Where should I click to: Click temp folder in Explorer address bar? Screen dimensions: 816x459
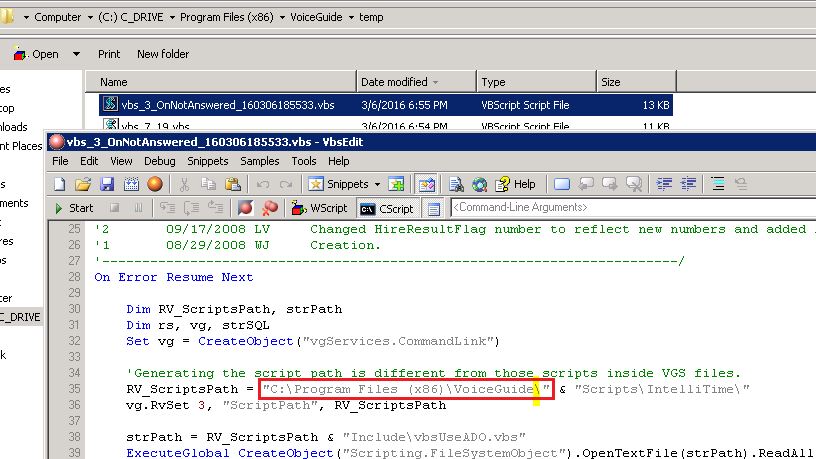pyautogui.click(x=371, y=18)
